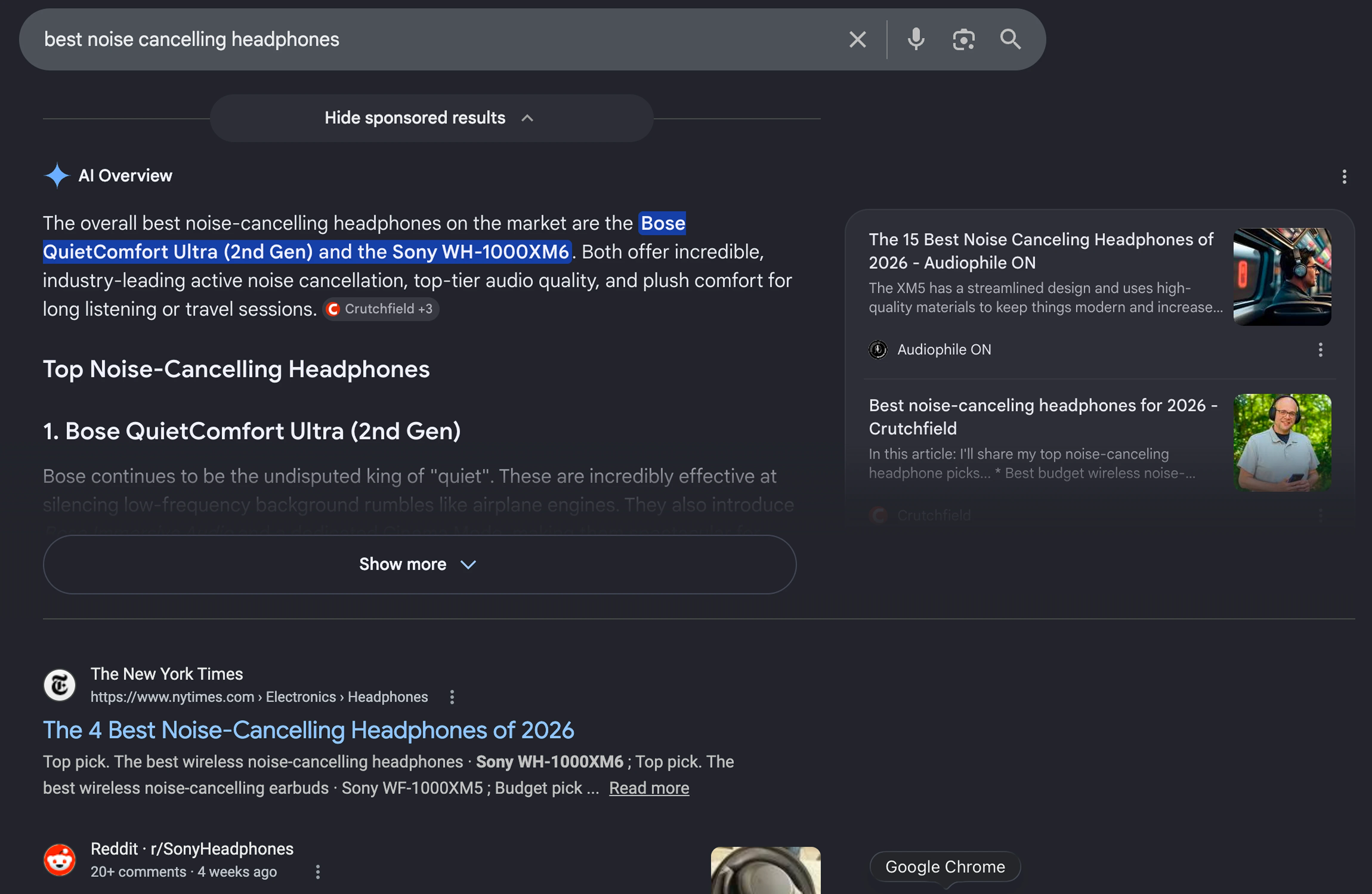The width and height of the screenshot is (1372, 894).
Task: Open Reddit r/SonyHeadphones result source
Action: tap(192, 848)
